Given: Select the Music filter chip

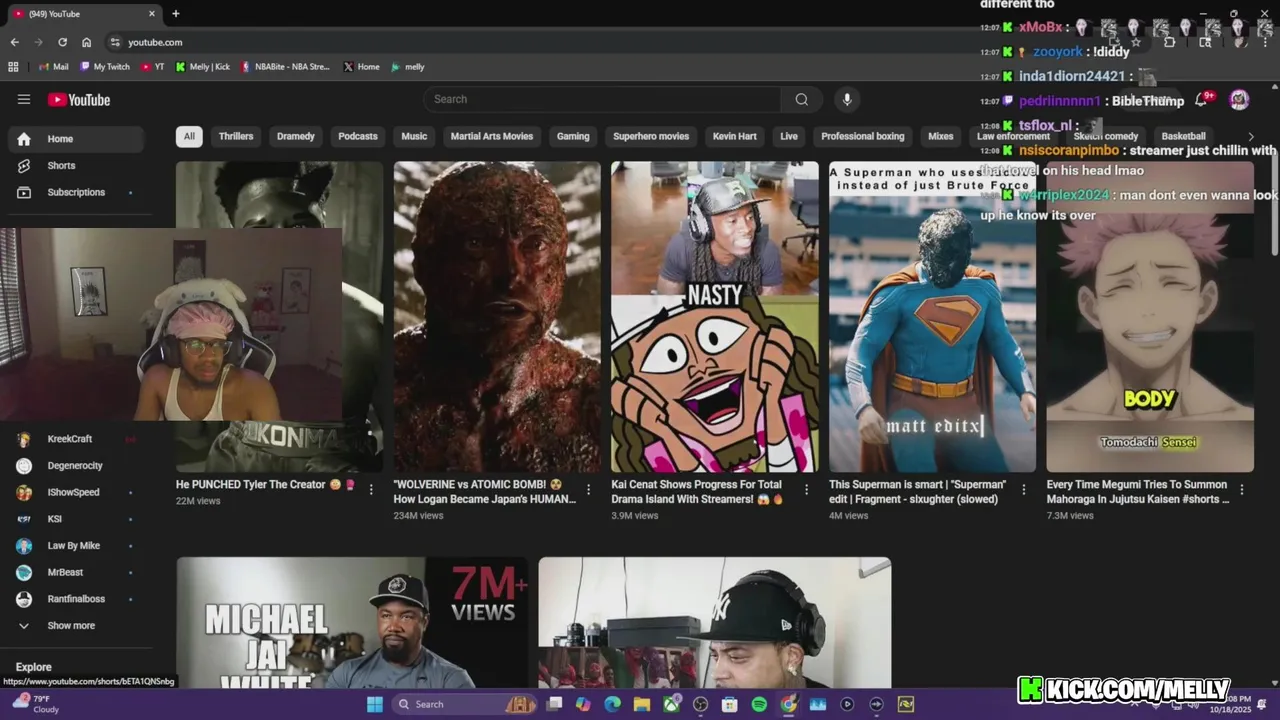Looking at the screenshot, I should pyautogui.click(x=414, y=136).
